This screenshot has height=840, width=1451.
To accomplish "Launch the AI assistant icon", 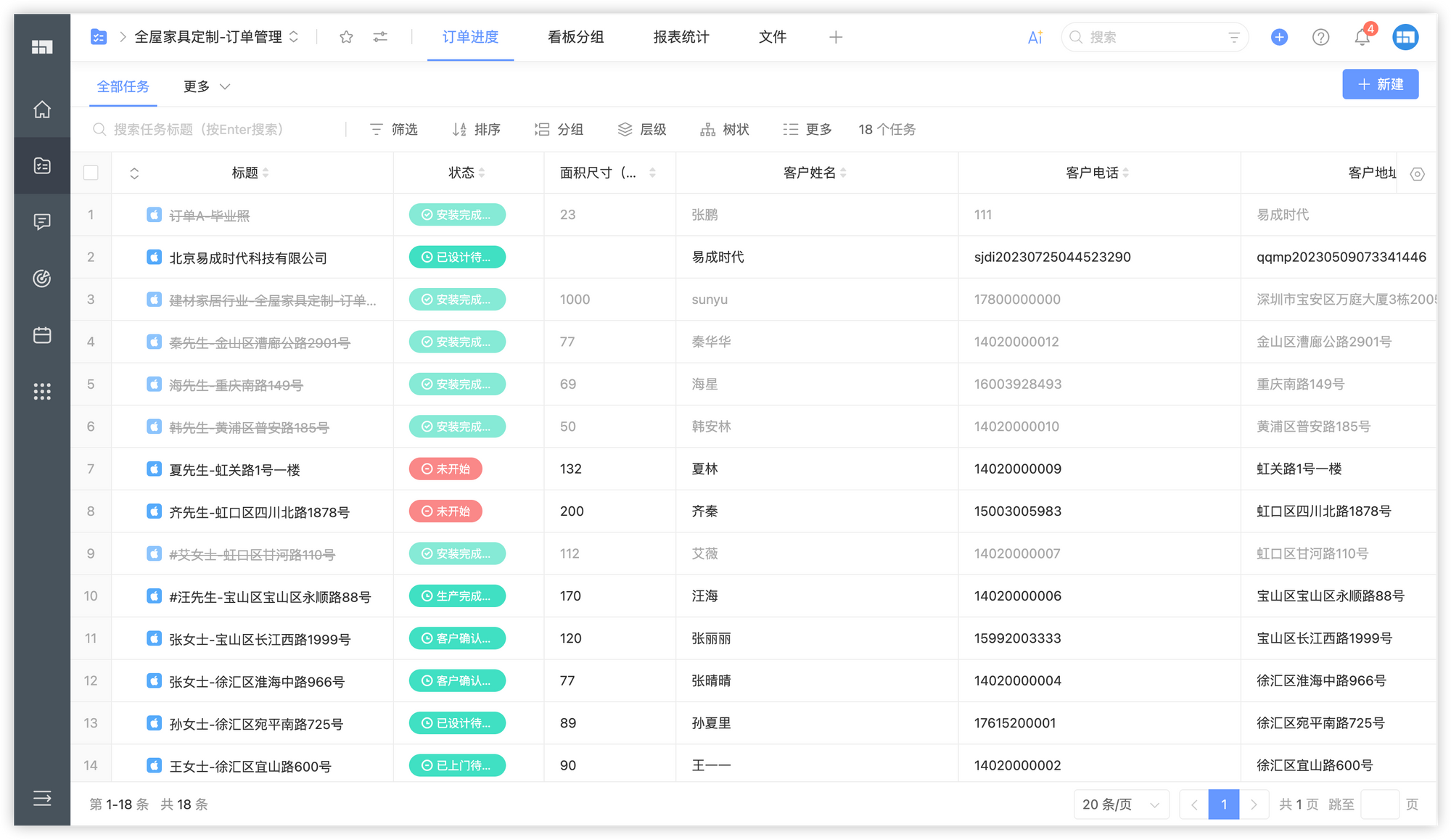I will tap(1035, 37).
